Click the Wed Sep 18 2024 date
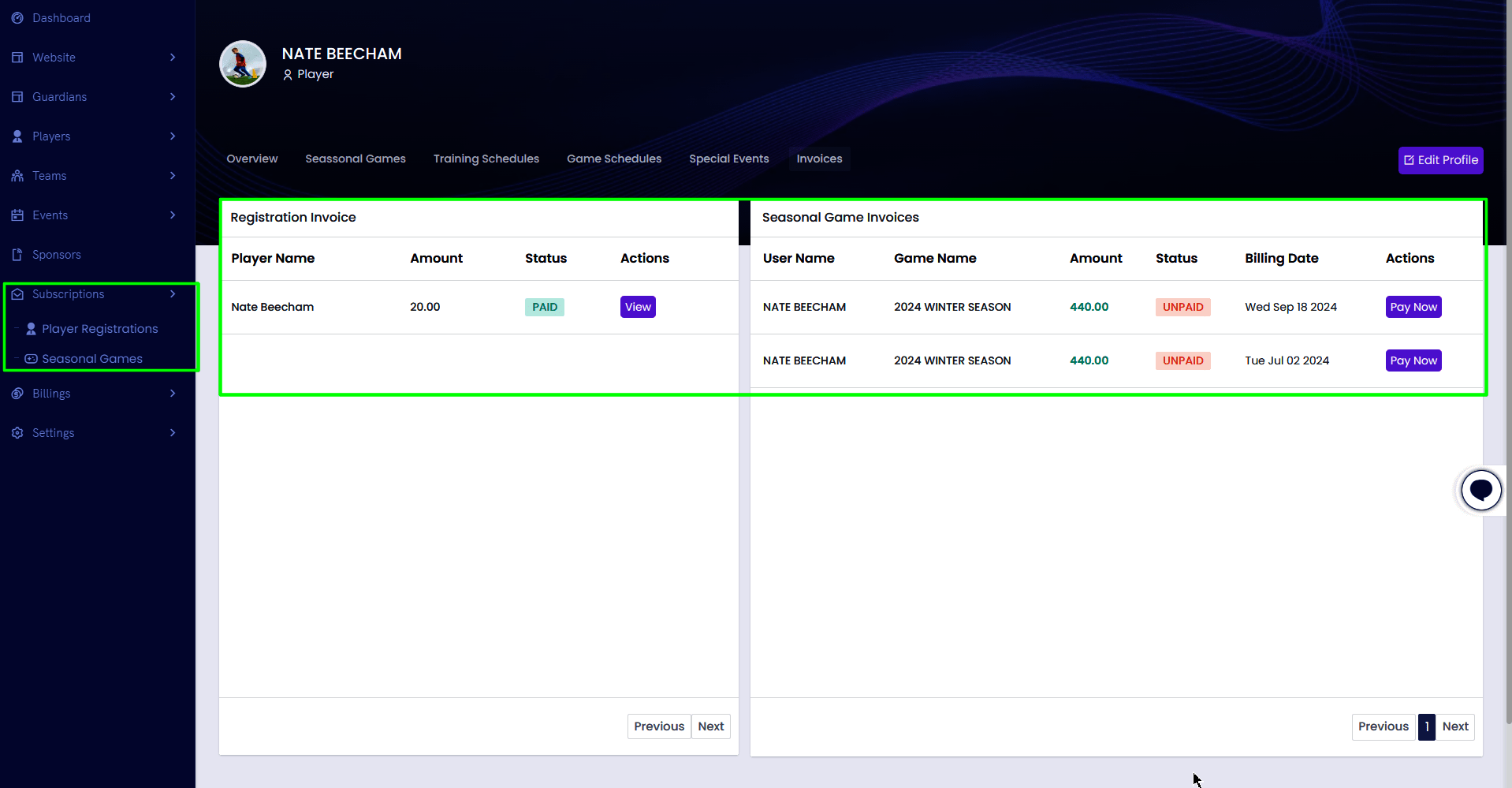Image resolution: width=1512 pixels, height=788 pixels. coord(1290,307)
